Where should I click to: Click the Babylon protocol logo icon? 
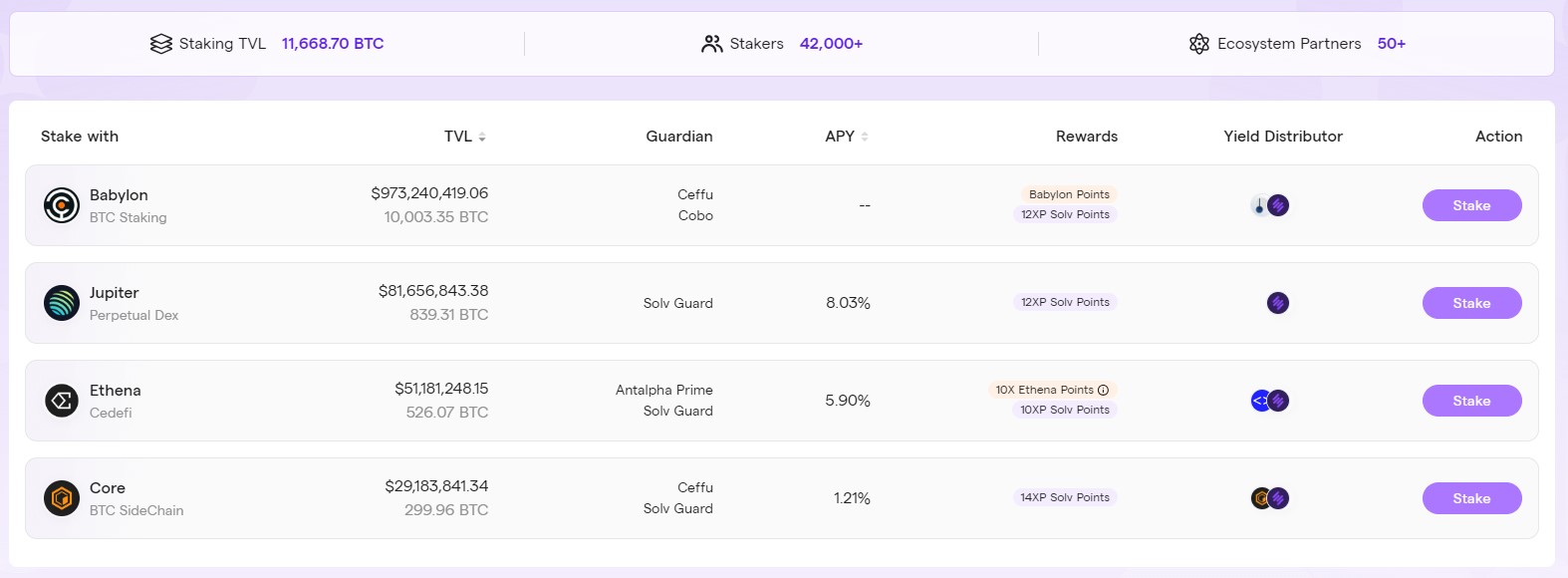point(62,205)
